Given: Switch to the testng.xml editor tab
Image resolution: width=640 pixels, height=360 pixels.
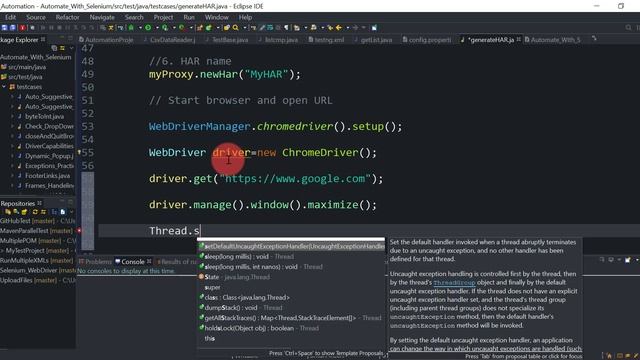Looking at the screenshot, I should click(327, 40).
